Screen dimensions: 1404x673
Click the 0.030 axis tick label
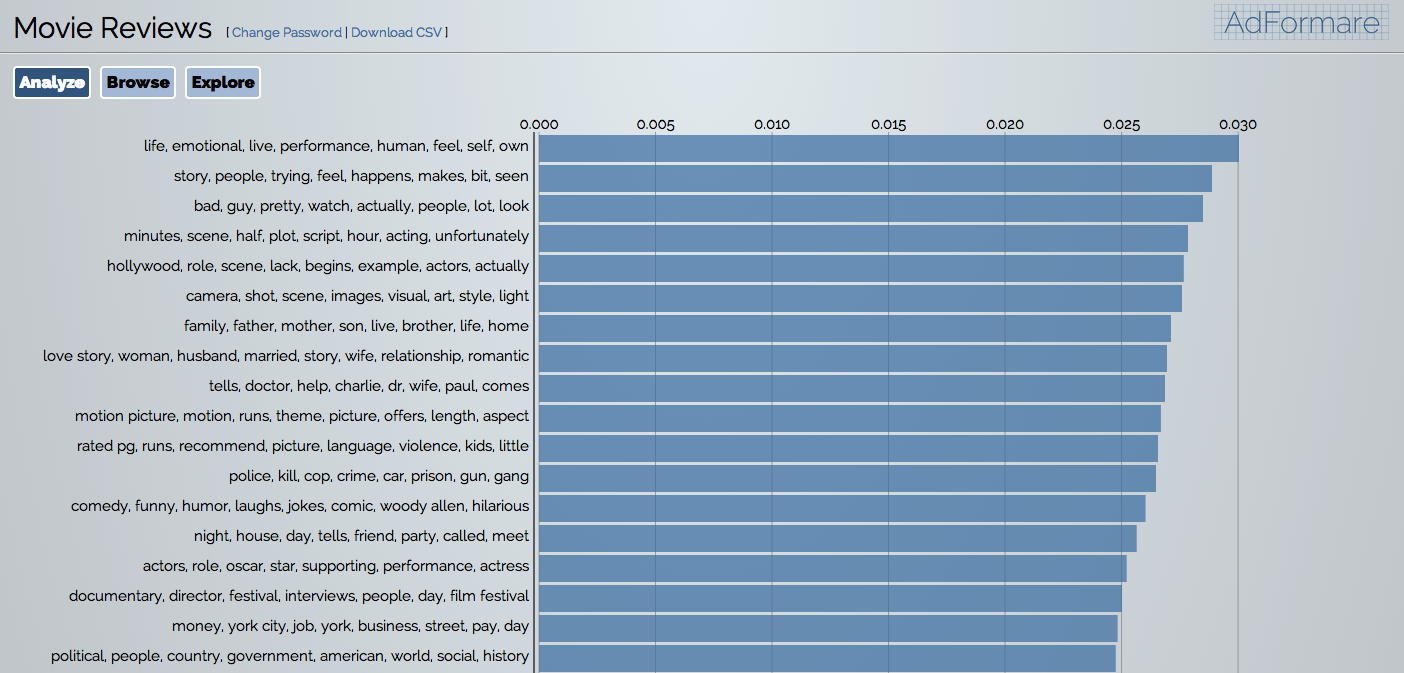click(1238, 125)
